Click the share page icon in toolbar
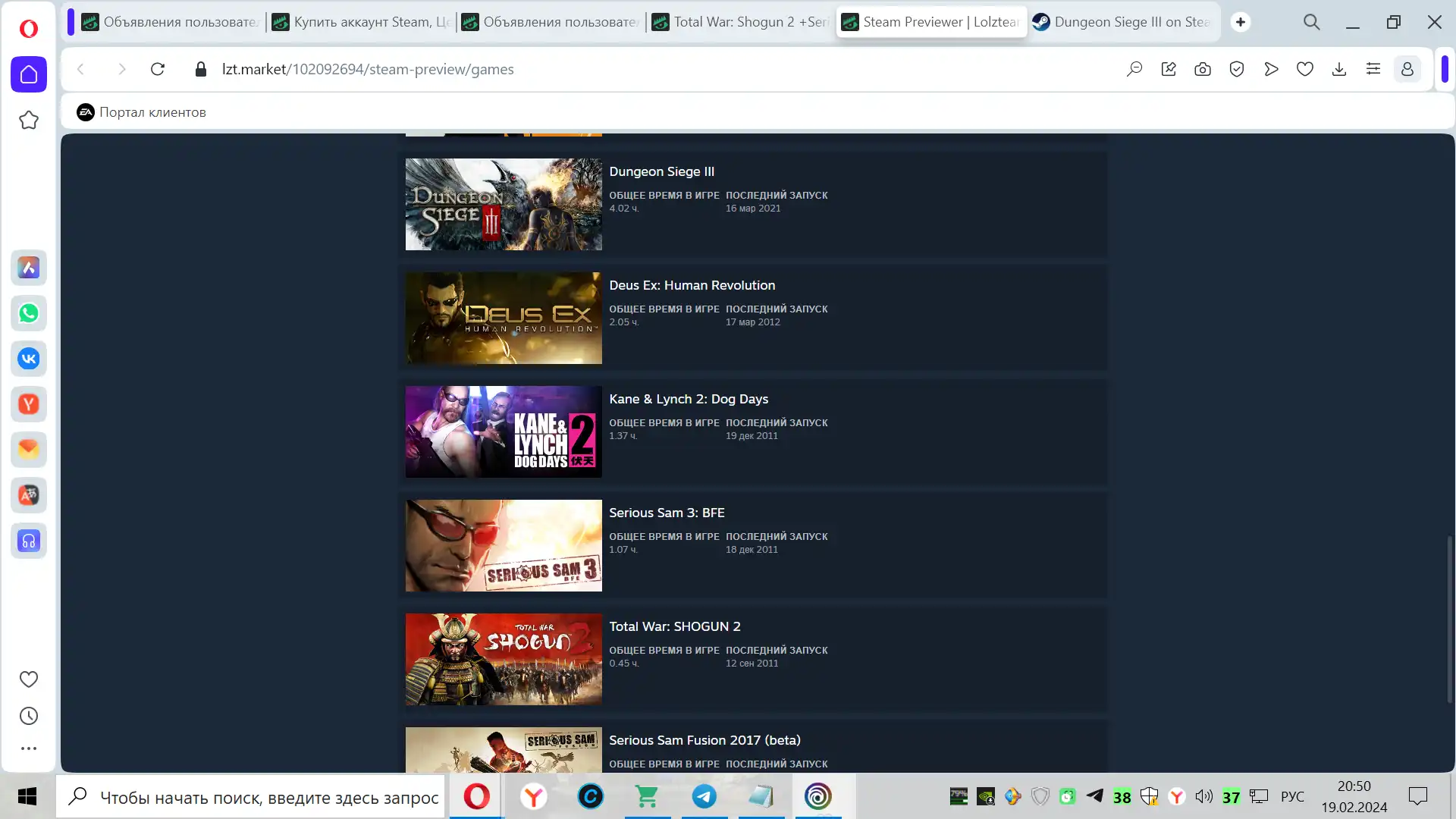 click(x=1169, y=69)
